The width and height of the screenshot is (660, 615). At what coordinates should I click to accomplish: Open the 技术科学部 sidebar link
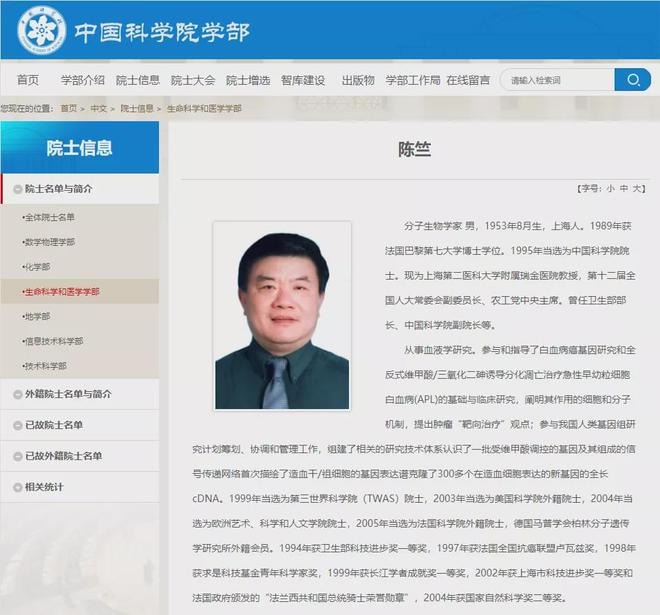[45, 366]
